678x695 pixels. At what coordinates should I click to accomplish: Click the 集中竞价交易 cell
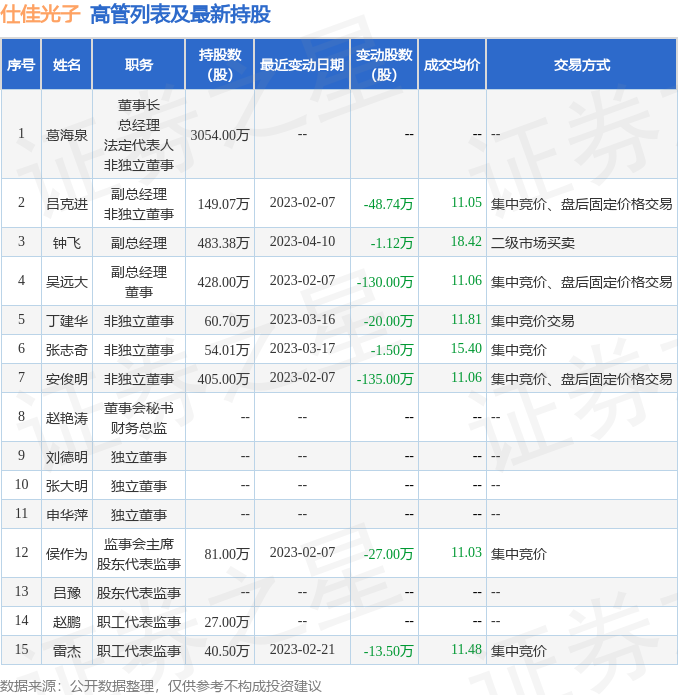coord(533,321)
